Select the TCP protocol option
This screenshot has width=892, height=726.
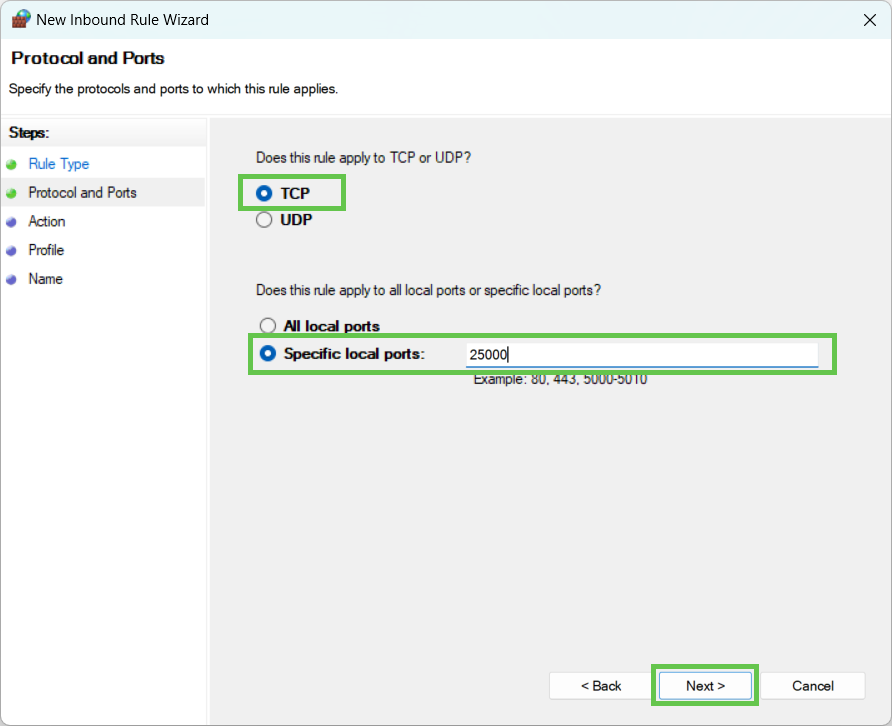[283, 193]
